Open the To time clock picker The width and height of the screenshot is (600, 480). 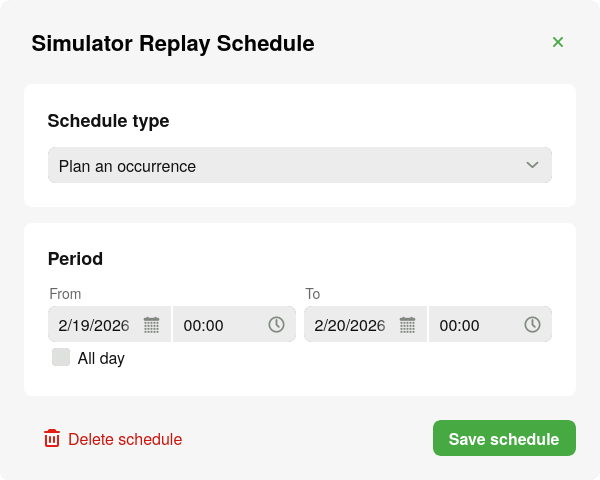(532, 325)
